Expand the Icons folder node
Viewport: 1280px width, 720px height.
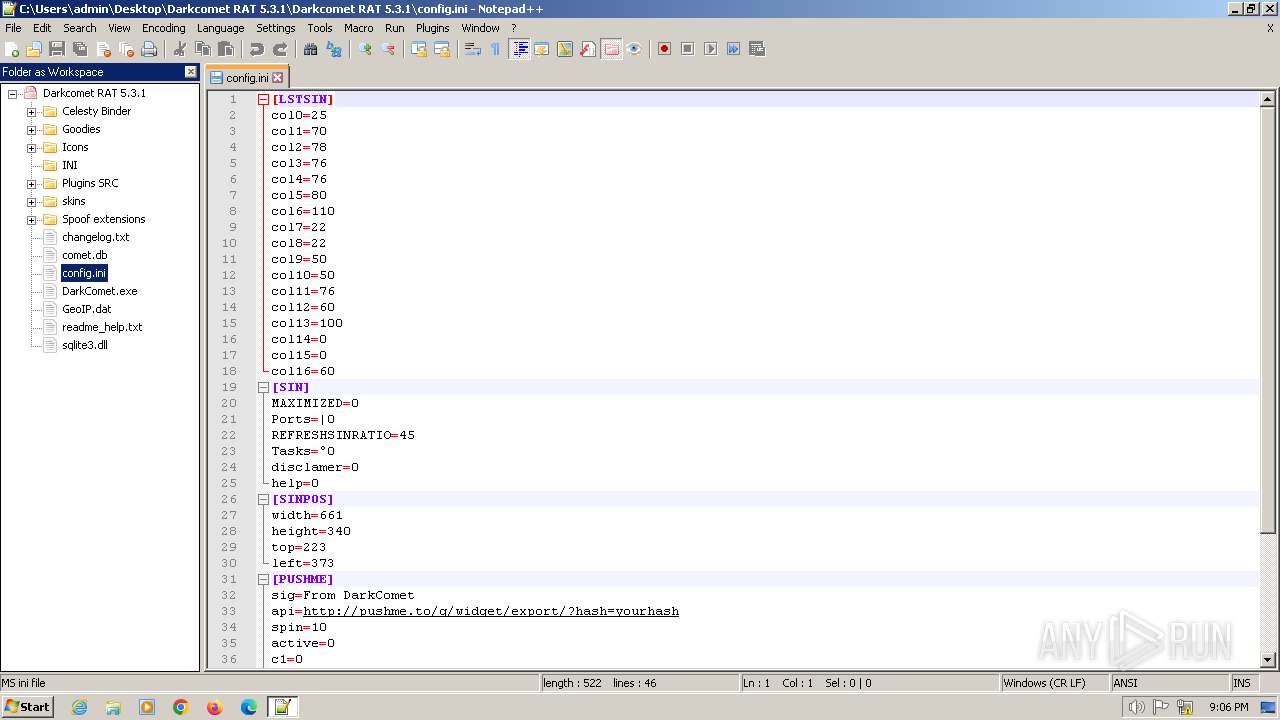(31, 147)
